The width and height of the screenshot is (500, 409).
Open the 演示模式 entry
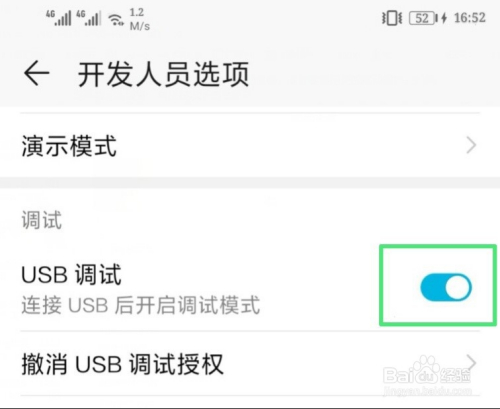pyautogui.click(x=250, y=145)
